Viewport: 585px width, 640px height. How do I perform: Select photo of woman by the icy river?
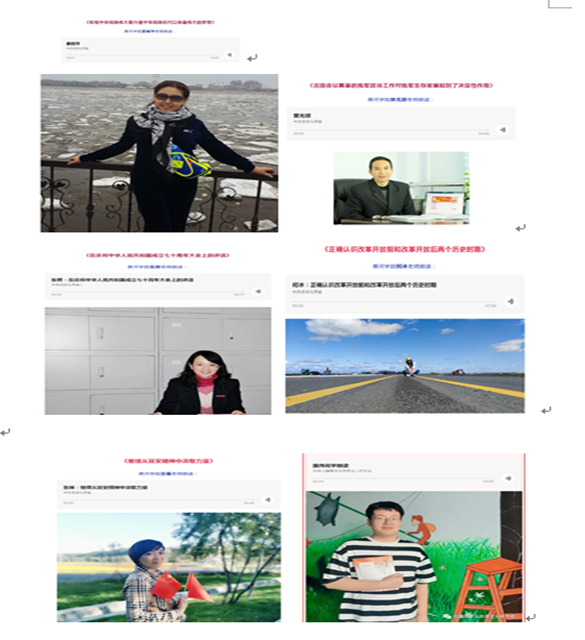click(159, 153)
